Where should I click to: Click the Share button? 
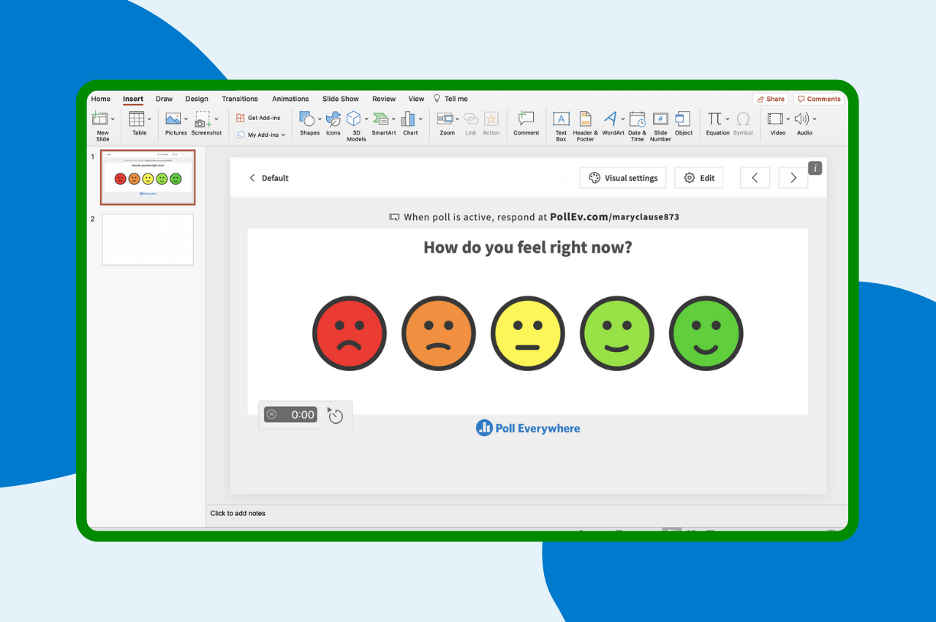coord(771,99)
